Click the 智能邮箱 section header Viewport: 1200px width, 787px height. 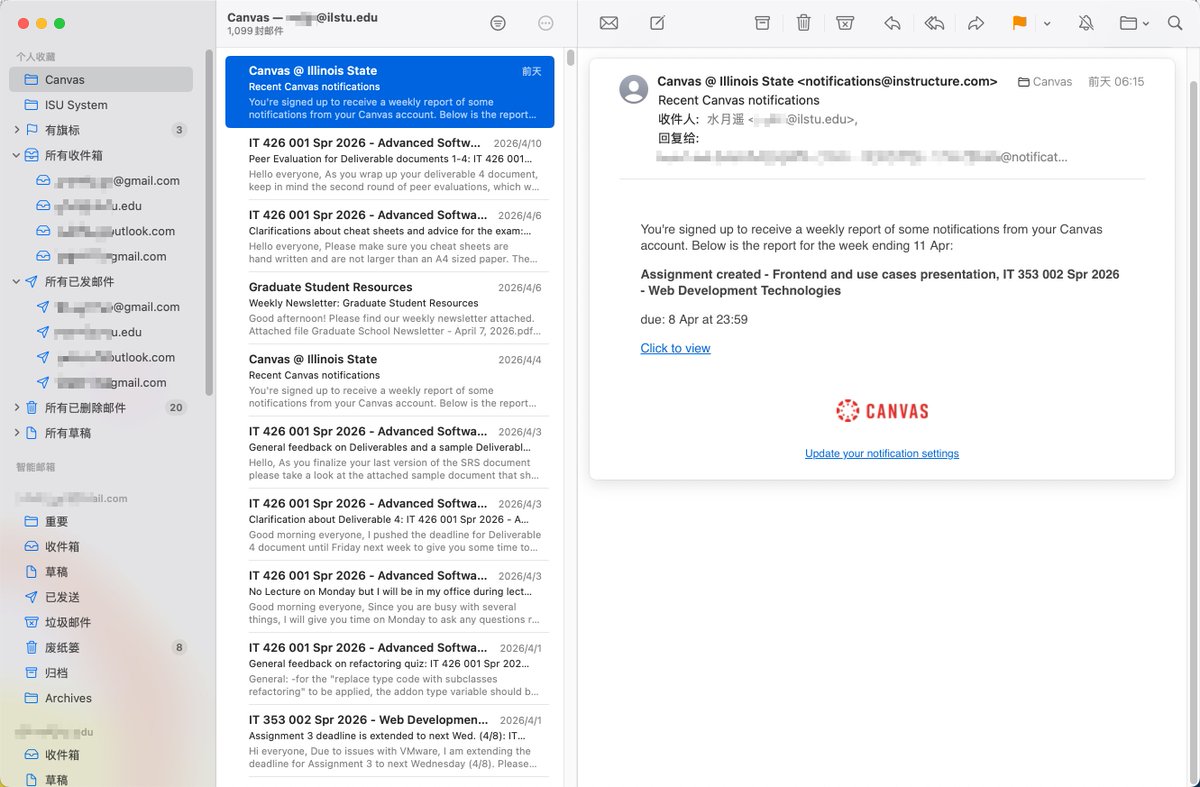(36, 467)
